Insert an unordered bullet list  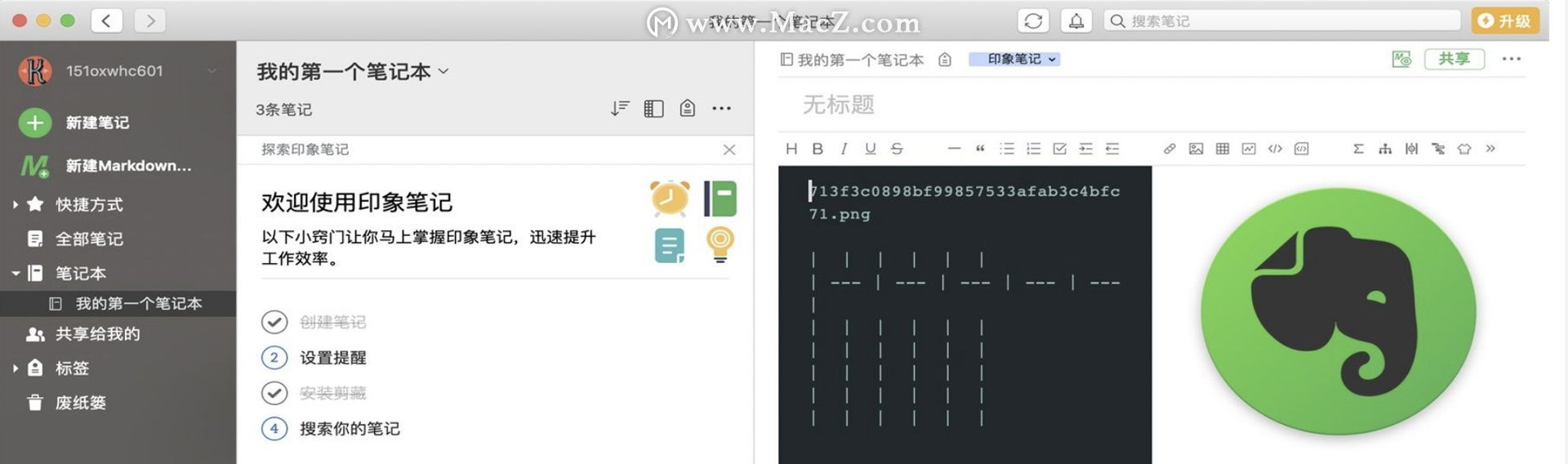[1007, 149]
